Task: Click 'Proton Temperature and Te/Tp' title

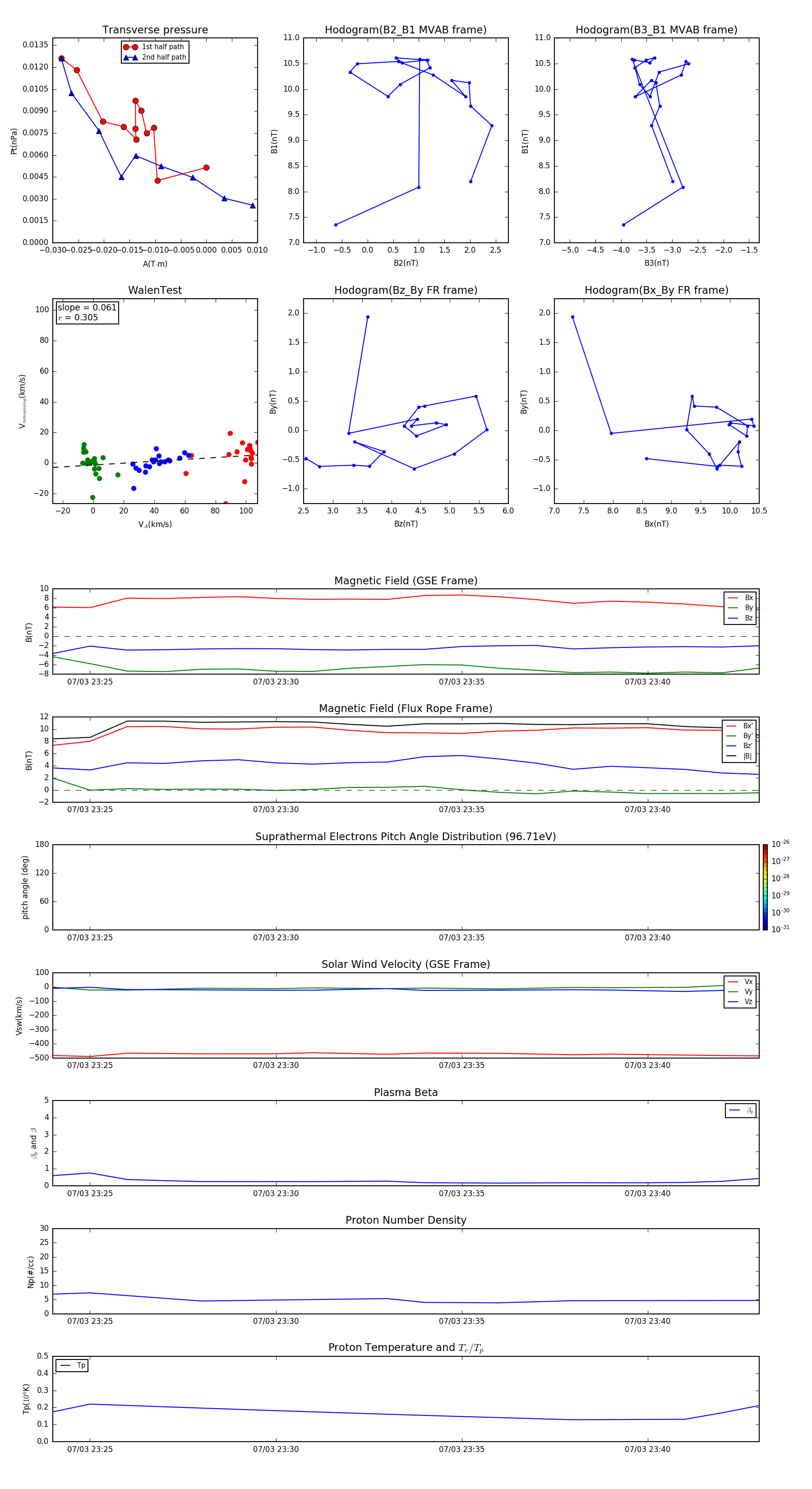Action: click(x=406, y=1348)
